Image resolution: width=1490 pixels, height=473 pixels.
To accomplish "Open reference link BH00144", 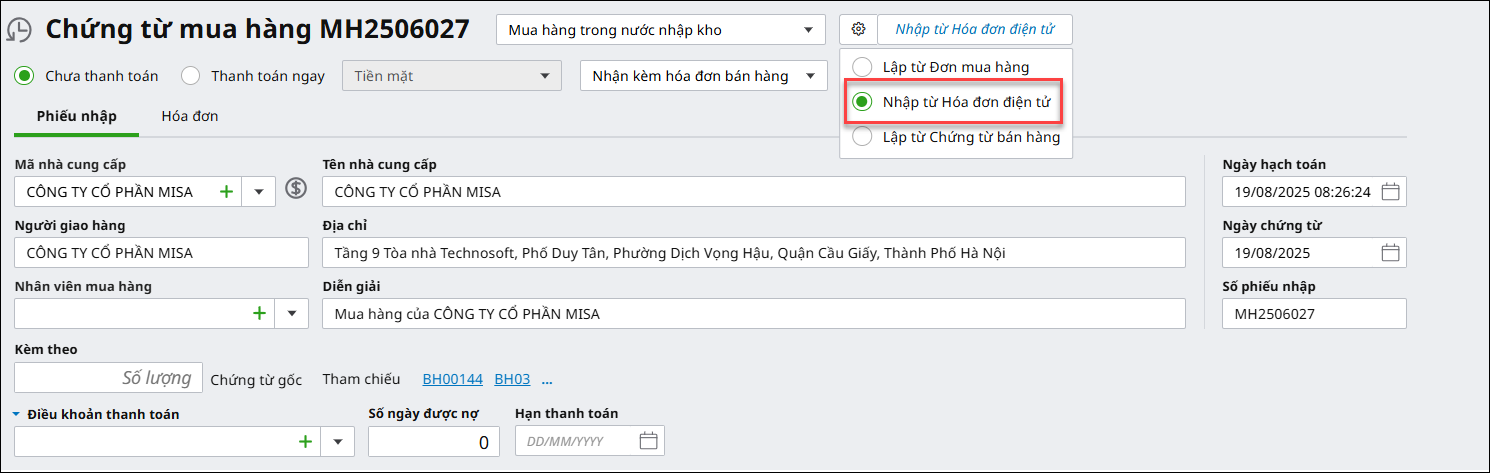I will [453, 379].
